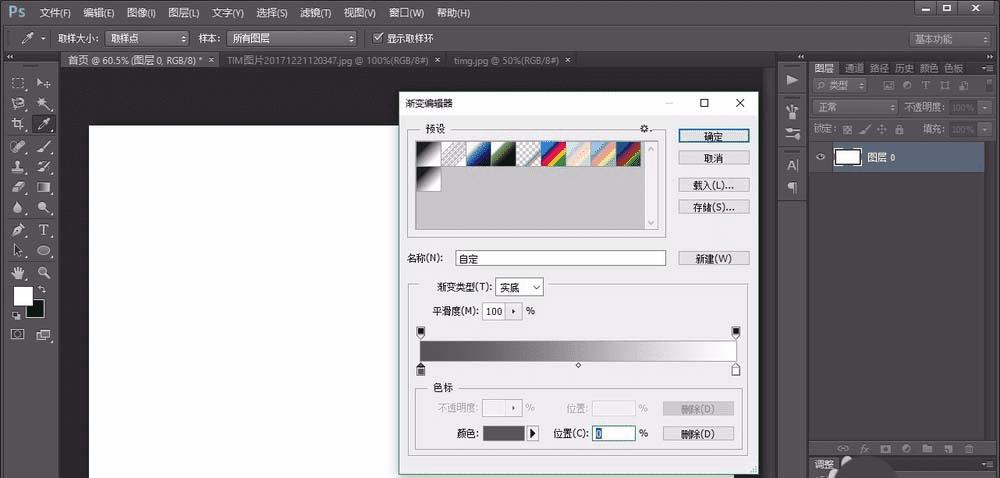Switch to the 通道 panel tab

(x=854, y=68)
